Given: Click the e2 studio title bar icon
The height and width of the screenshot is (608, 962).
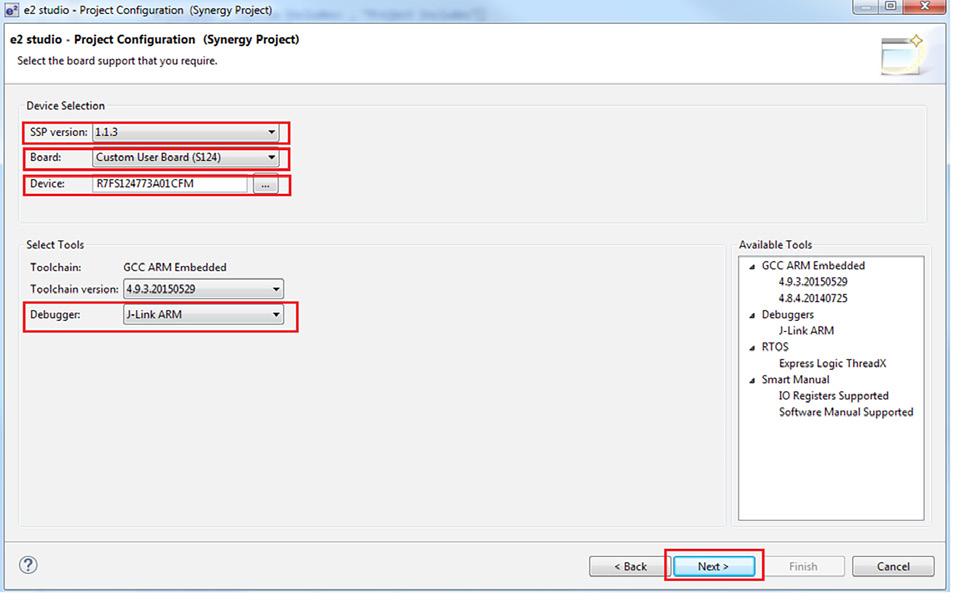Looking at the screenshot, I should (x=11, y=10).
